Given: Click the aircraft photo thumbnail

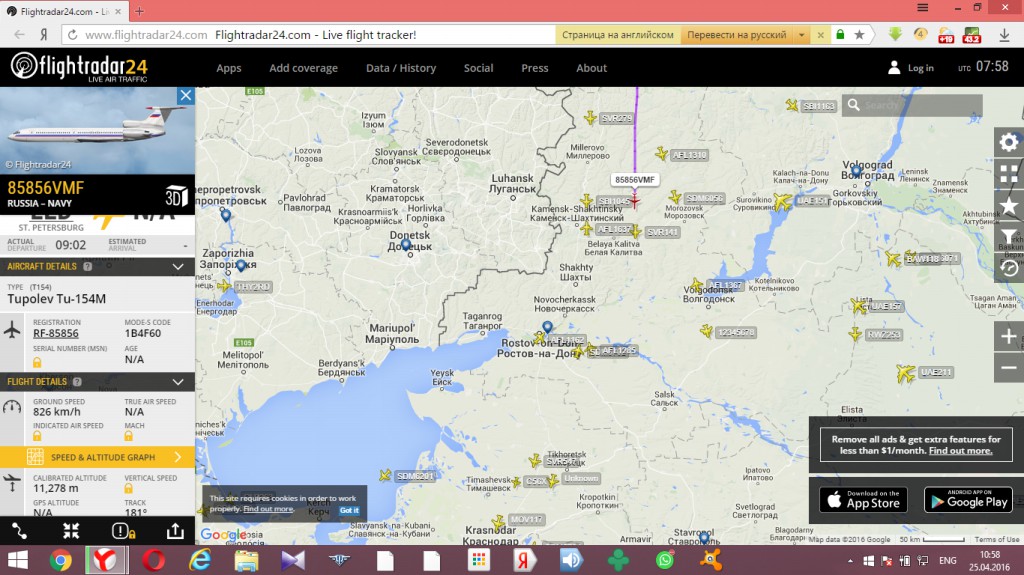Looking at the screenshot, I should coord(97,131).
